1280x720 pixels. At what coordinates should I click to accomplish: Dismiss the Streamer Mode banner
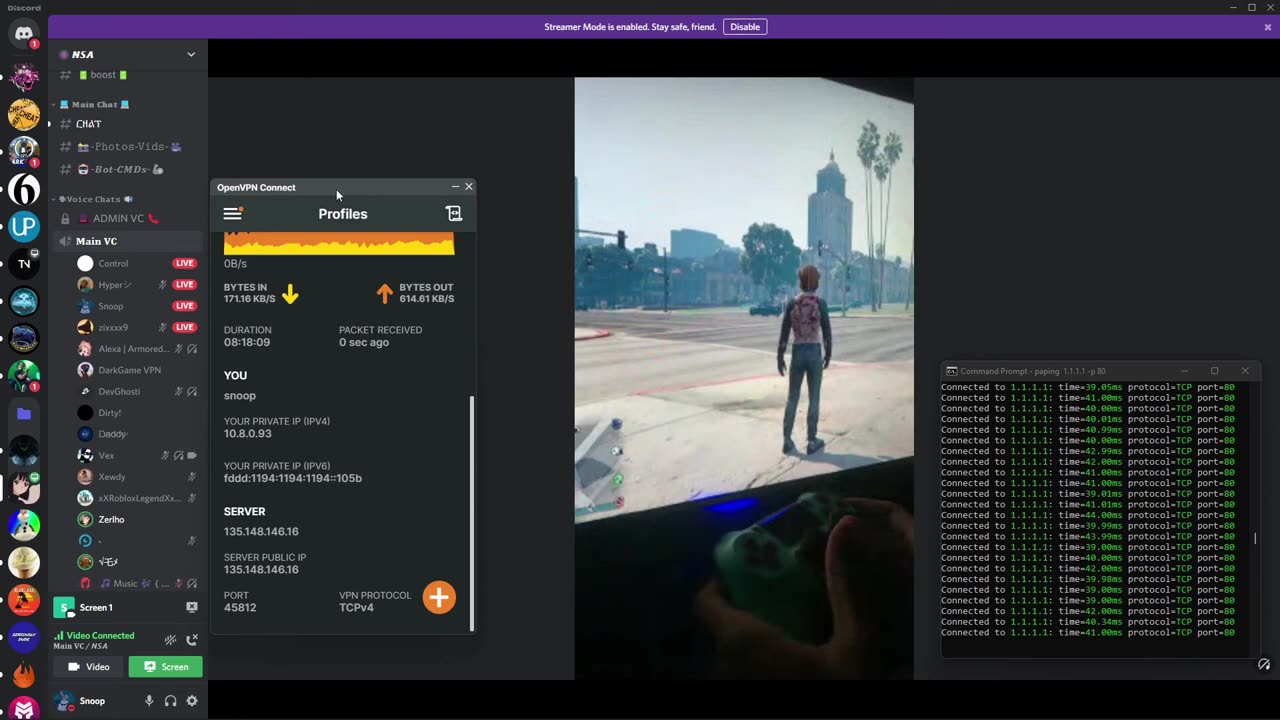click(1268, 27)
